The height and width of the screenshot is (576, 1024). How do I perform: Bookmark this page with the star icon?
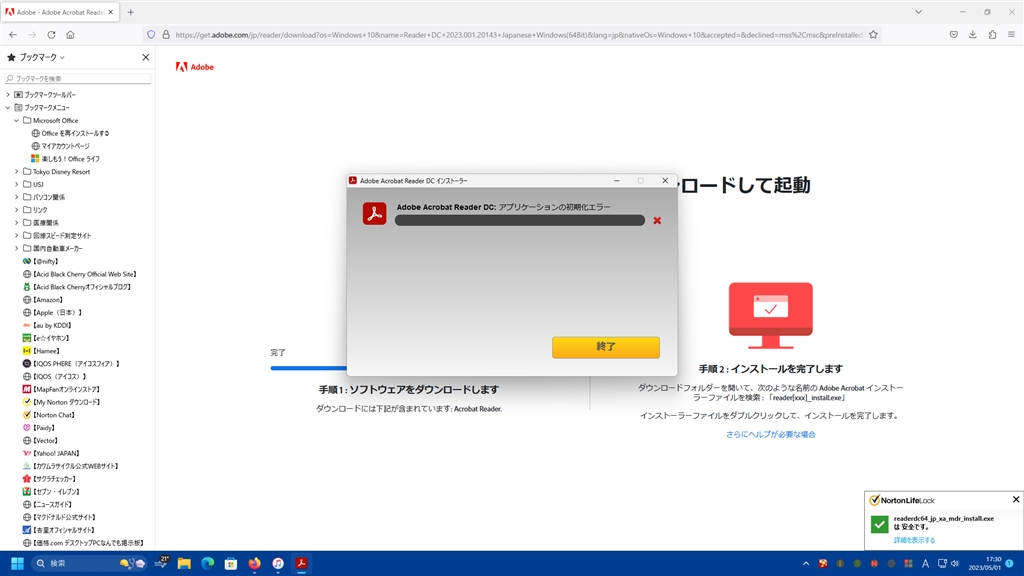pyautogui.click(x=873, y=35)
